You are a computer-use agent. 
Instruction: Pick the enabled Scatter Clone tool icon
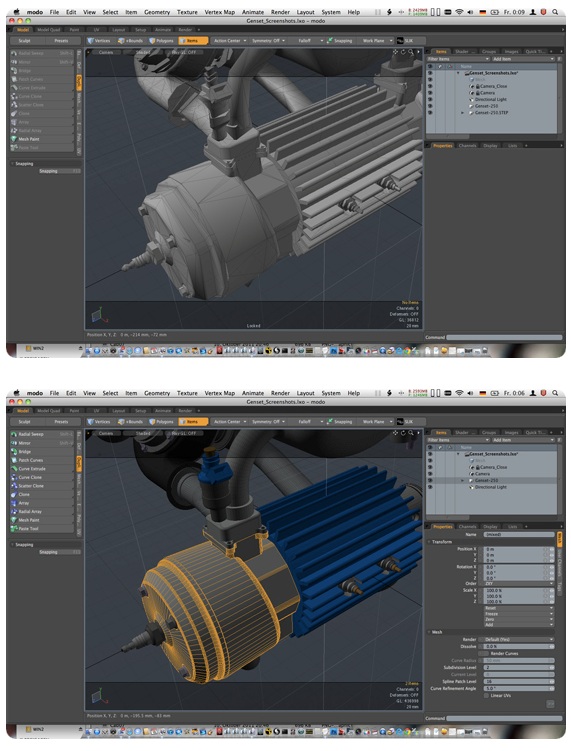click(14, 486)
